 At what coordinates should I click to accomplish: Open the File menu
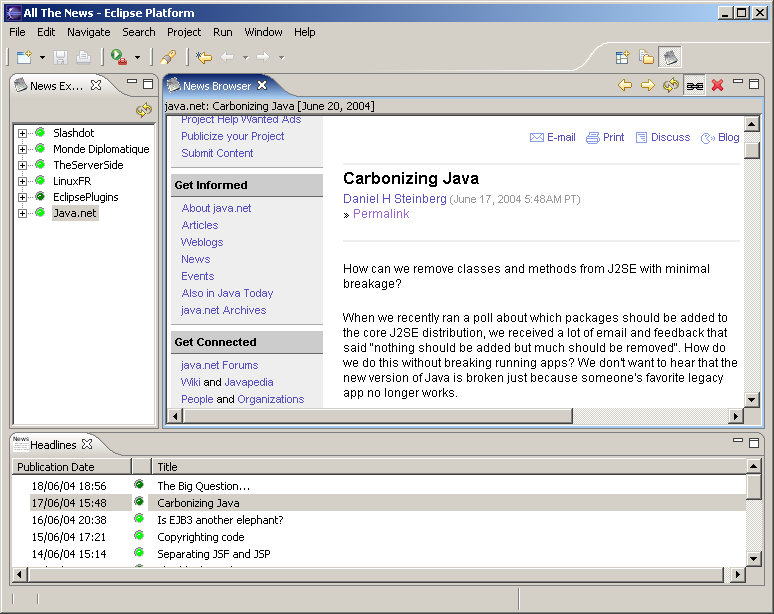(x=17, y=32)
